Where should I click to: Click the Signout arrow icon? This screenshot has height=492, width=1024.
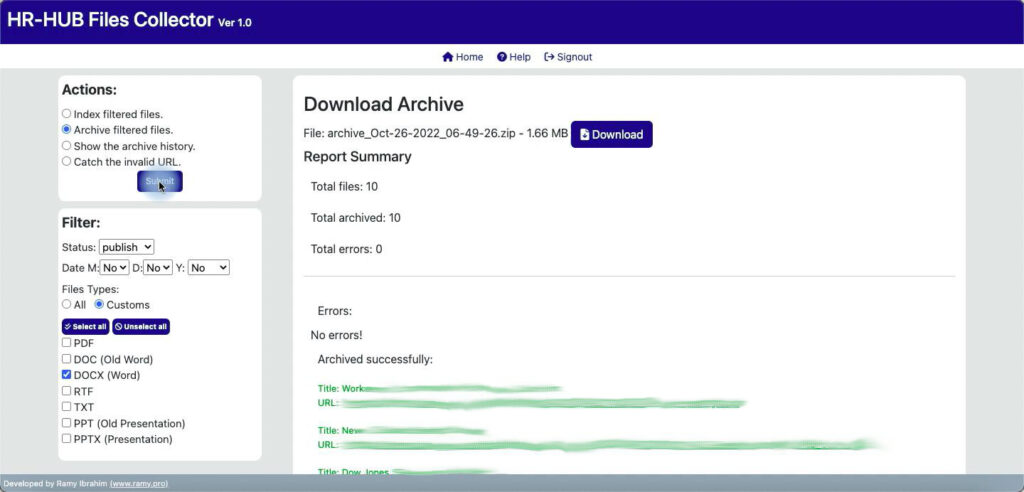click(549, 57)
